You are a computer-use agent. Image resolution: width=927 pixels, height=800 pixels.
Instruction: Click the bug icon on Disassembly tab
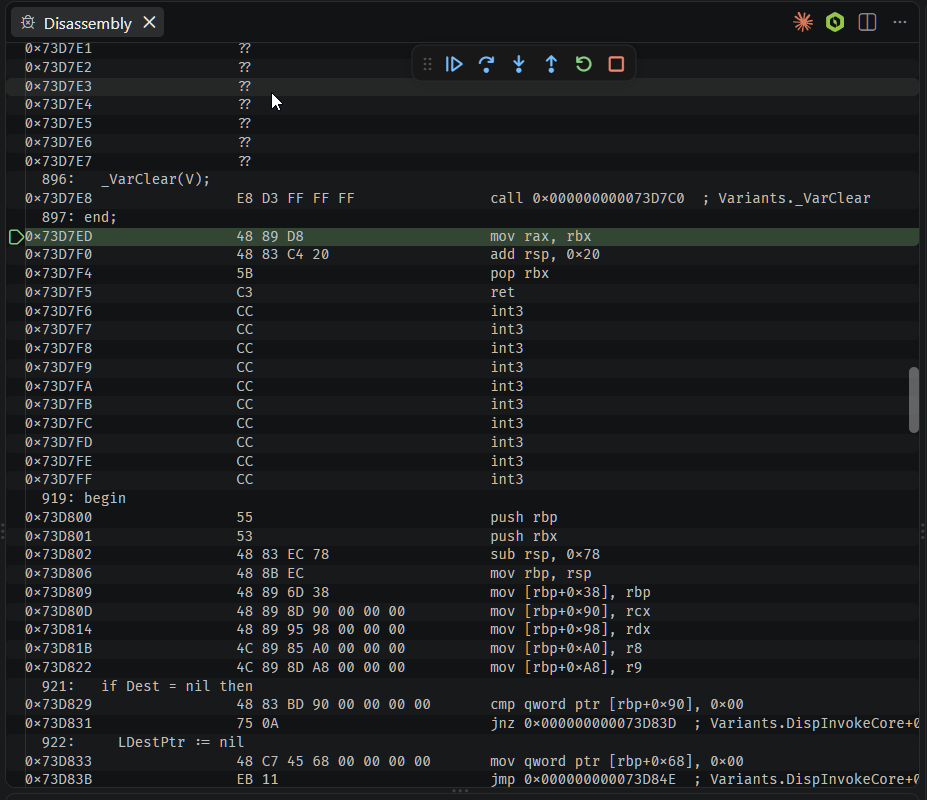coord(28,23)
